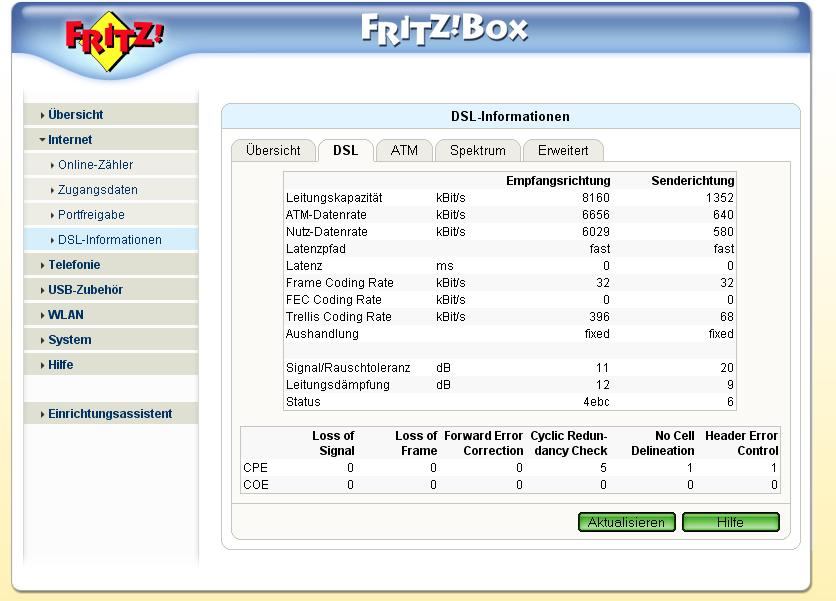This screenshot has height=601, width=836.
Task: Click the Empfangsrichtung column header
Action: 558,181
